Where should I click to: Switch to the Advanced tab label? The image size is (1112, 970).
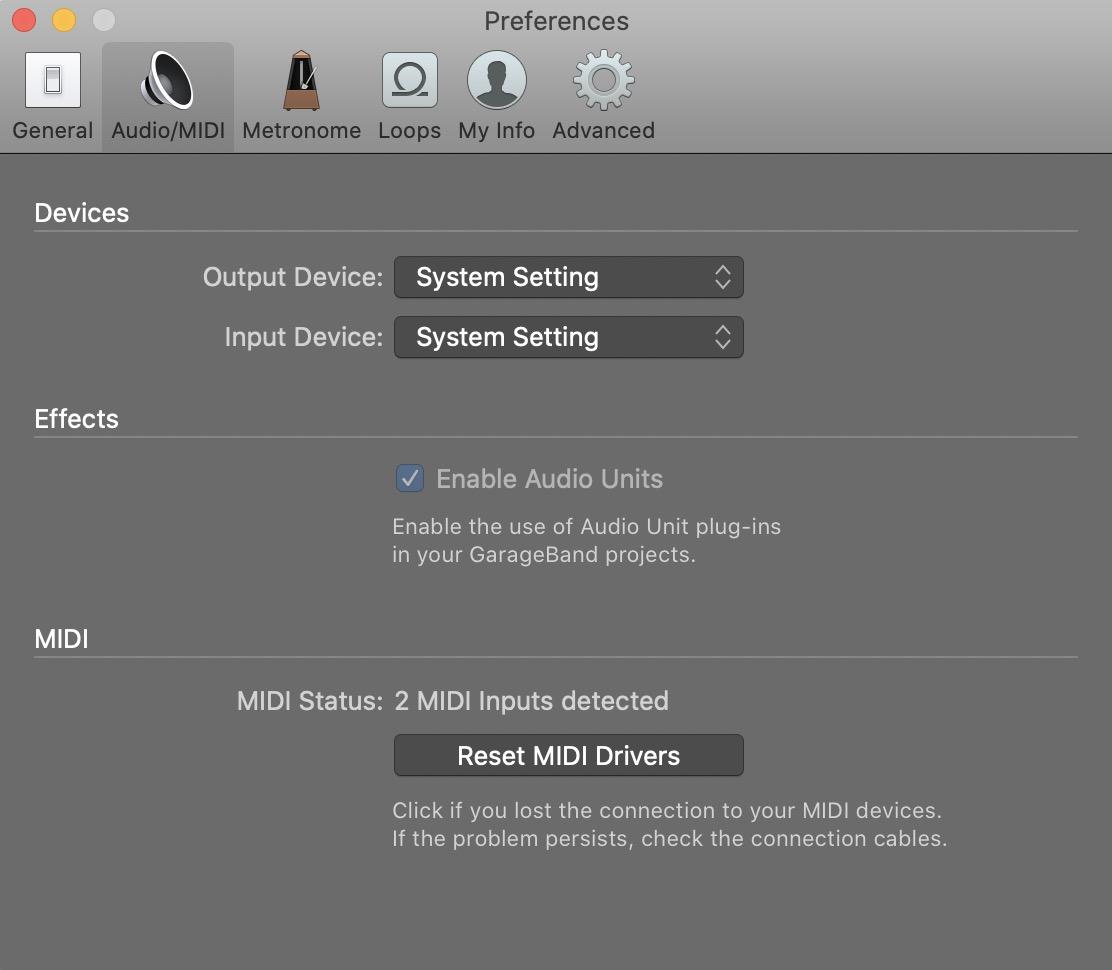(x=603, y=131)
